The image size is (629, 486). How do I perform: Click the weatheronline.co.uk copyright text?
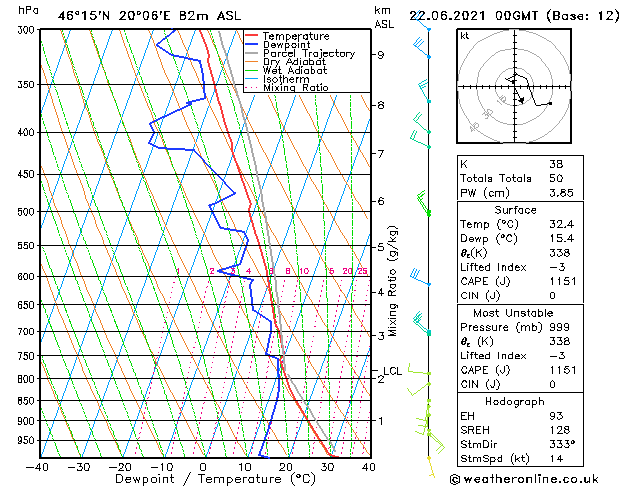click(524, 479)
